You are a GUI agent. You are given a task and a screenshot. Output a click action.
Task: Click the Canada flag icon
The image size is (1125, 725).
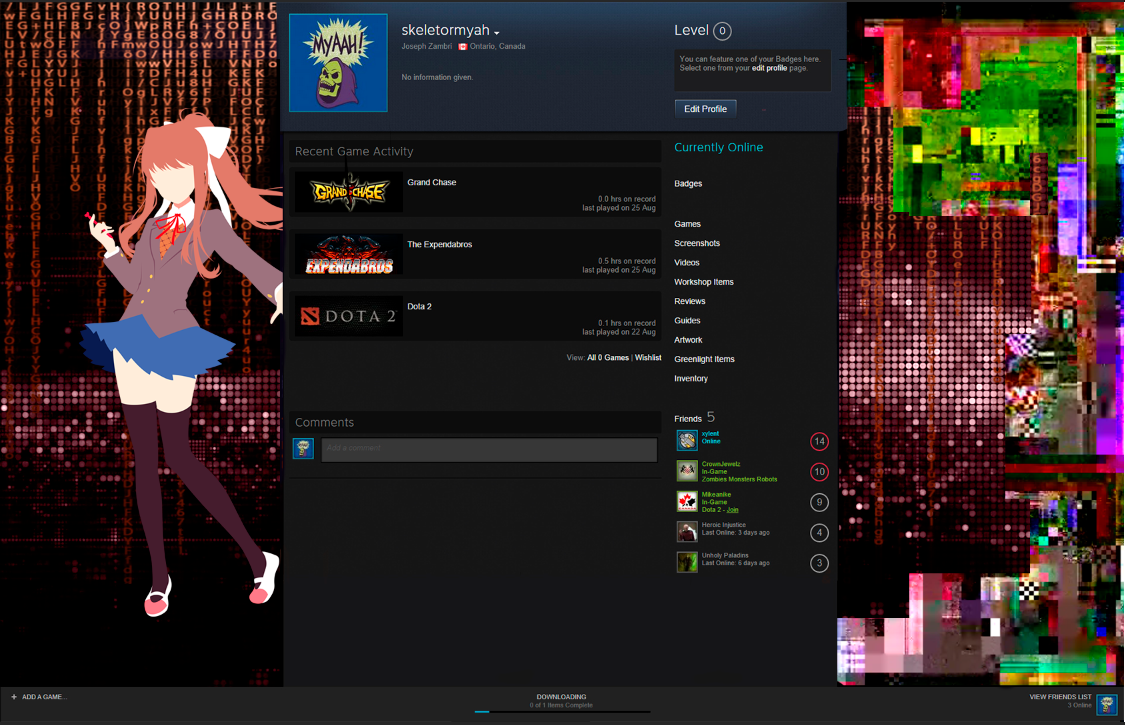click(x=463, y=47)
